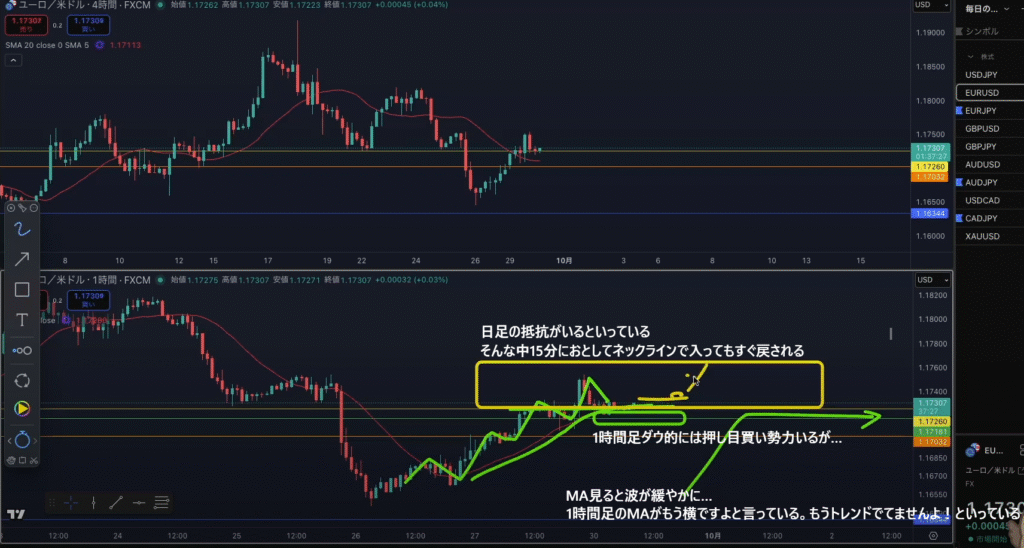
Task: Click the market status dot on 1-hour chart
Action: pos(160,280)
